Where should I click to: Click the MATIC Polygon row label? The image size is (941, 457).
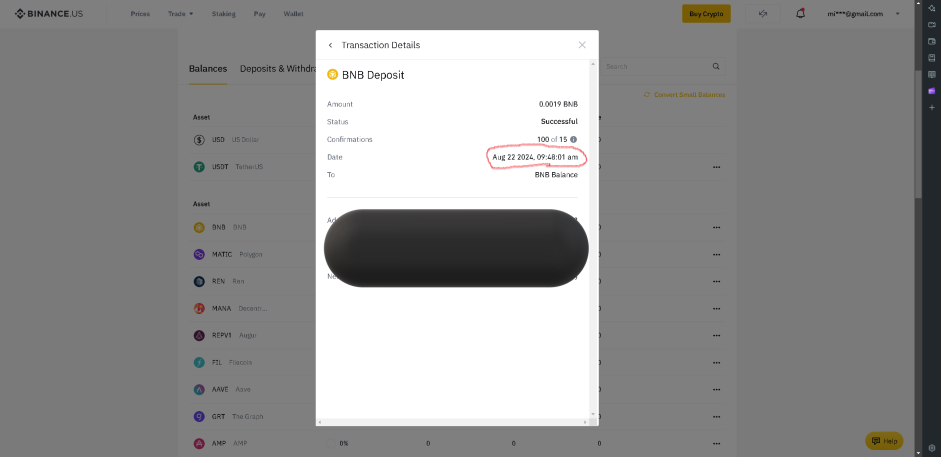[x=237, y=254]
